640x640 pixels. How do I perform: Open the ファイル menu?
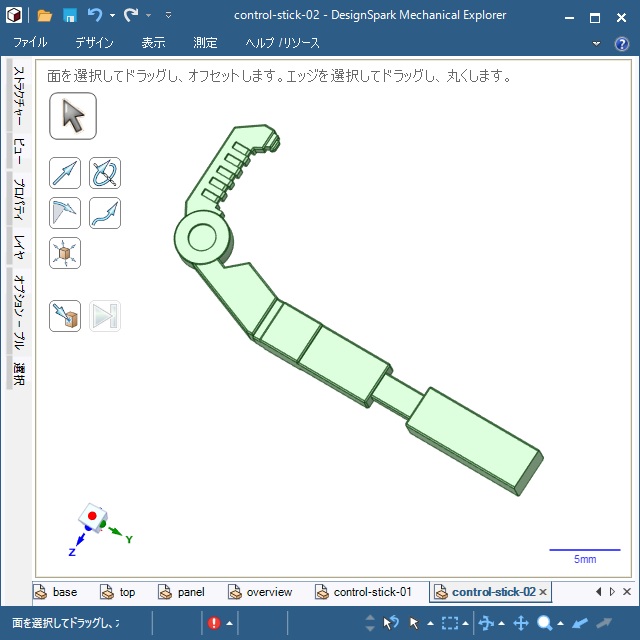tap(30, 43)
